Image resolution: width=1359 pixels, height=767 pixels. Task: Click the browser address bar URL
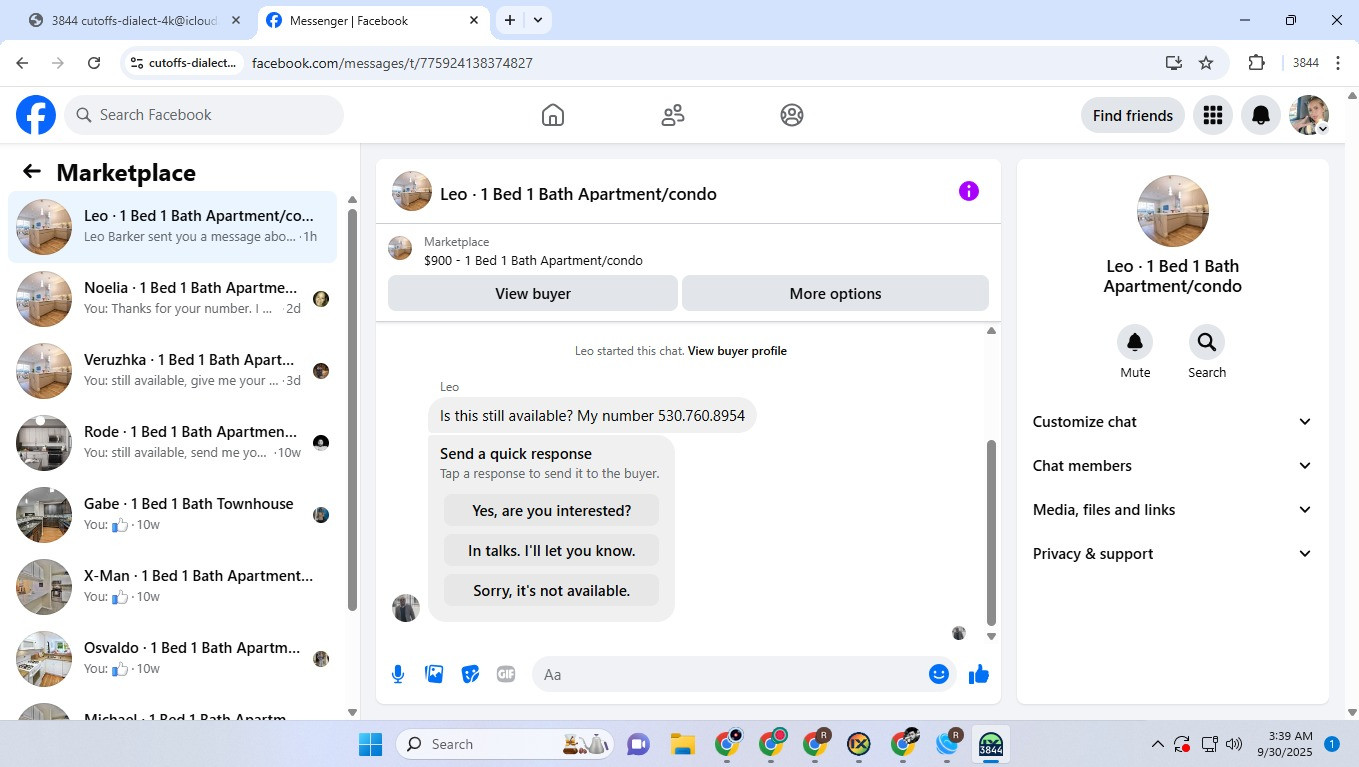pyautogui.click(x=392, y=63)
